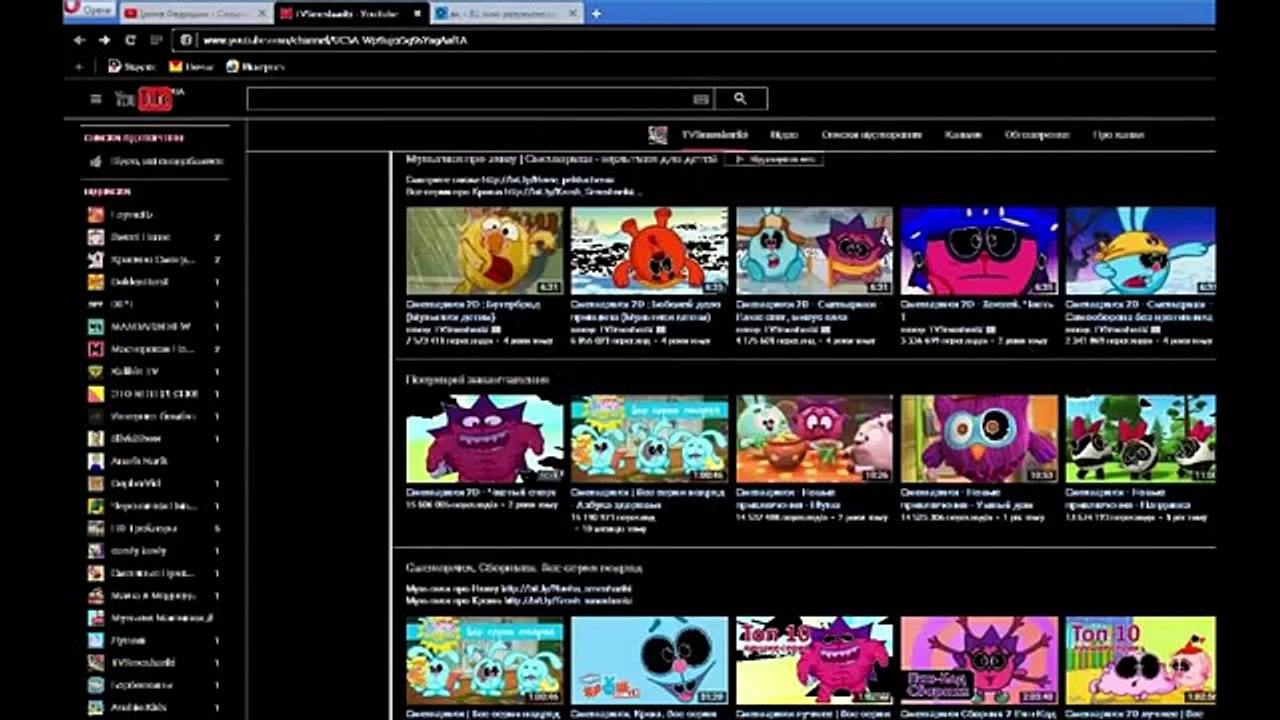Open the Видео channel tab

784,134
